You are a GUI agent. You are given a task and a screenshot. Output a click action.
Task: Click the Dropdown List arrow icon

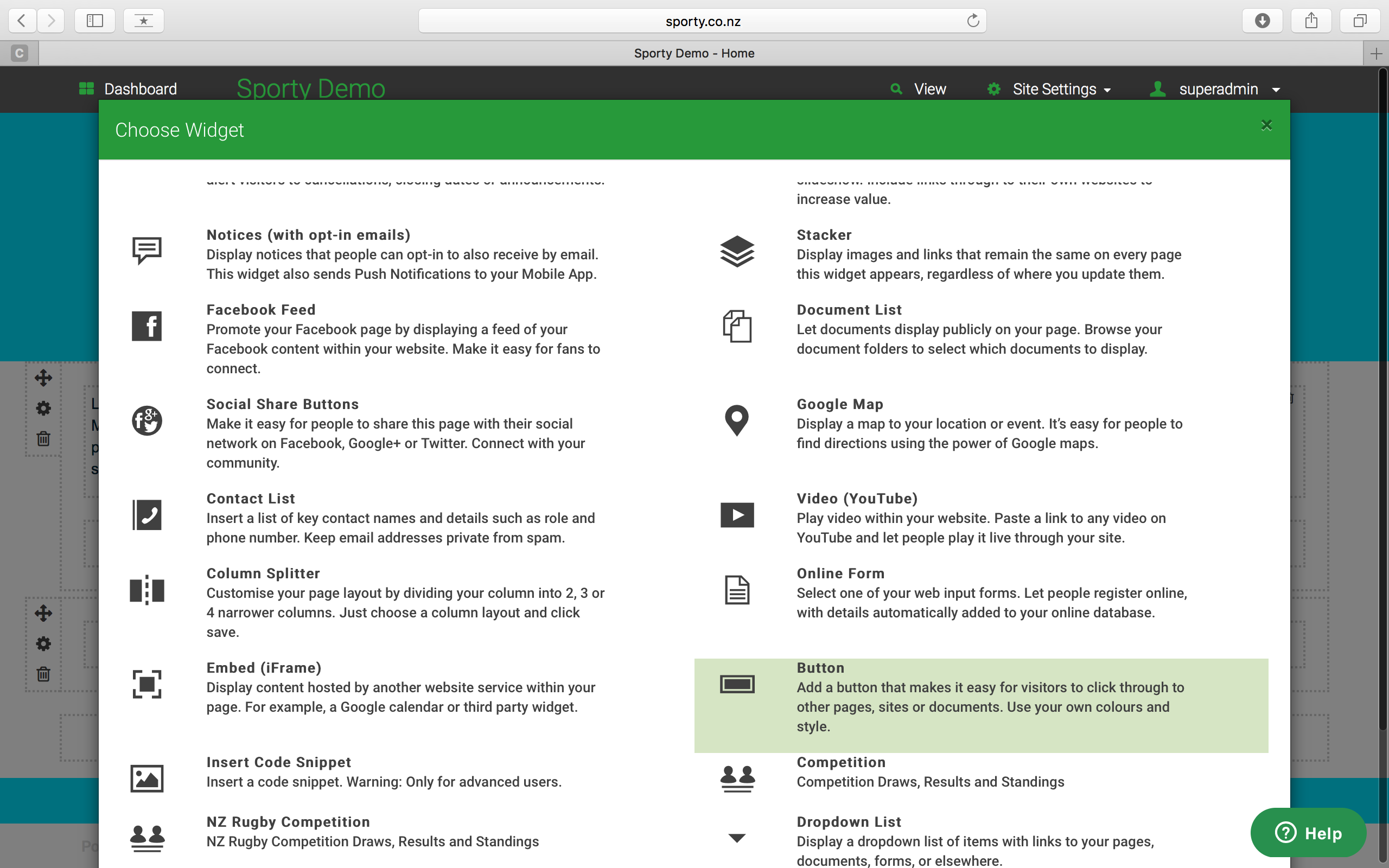coord(737,838)
